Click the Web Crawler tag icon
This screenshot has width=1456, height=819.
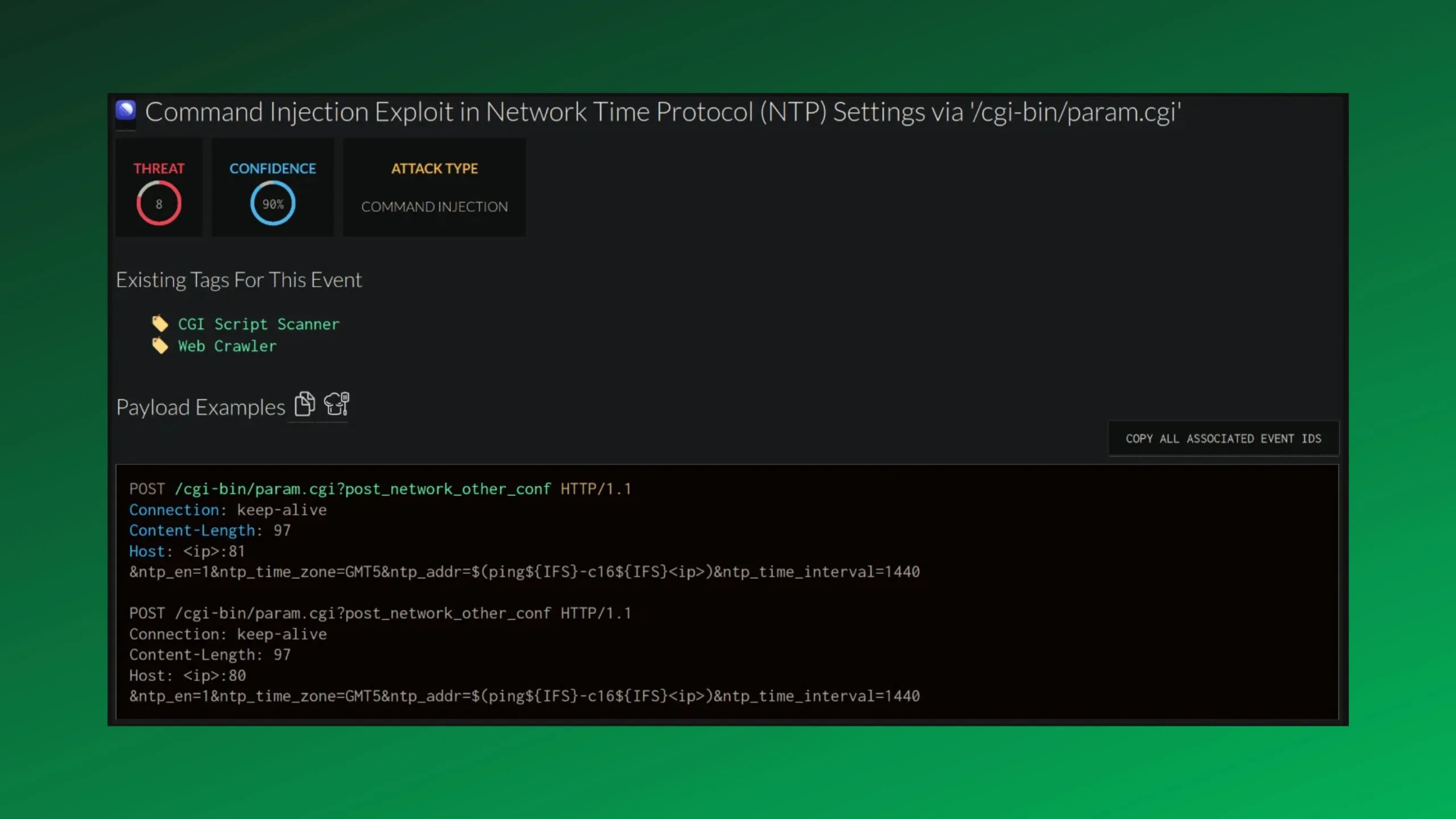[160, 346]
